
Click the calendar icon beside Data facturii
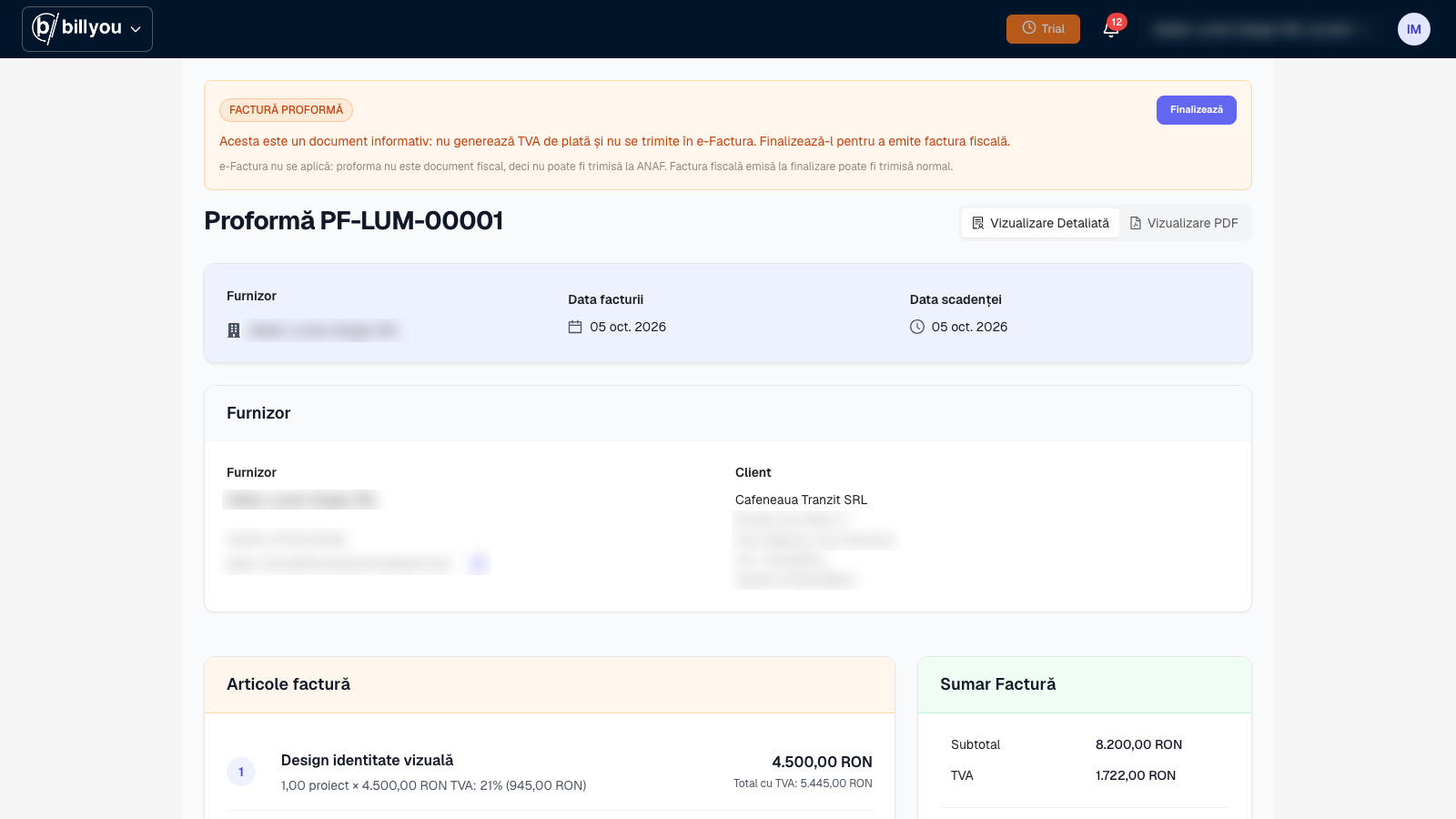(575, 327)
